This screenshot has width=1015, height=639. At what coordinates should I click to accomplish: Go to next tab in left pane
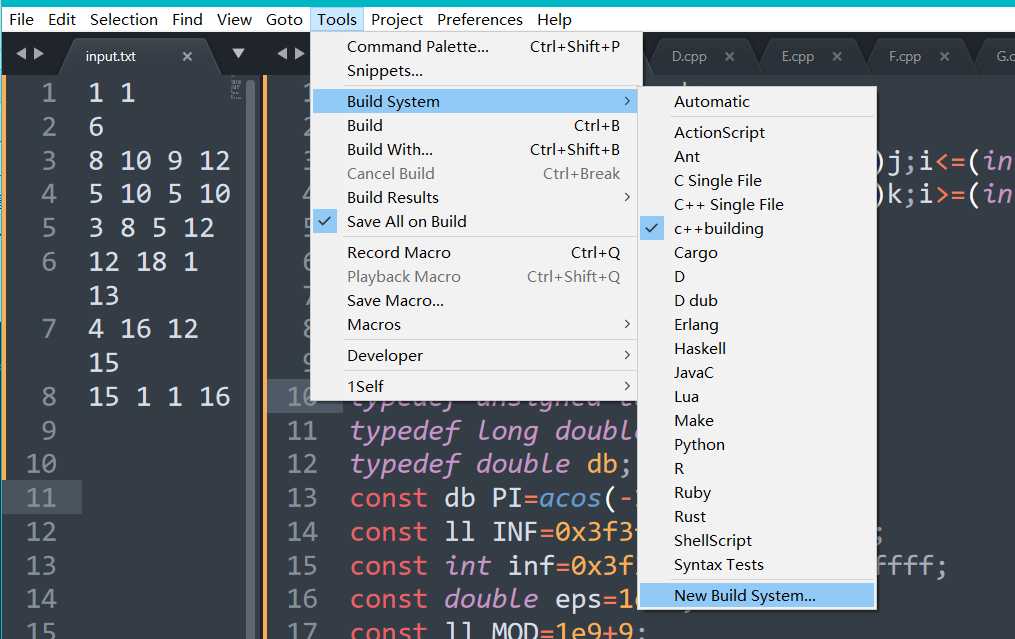coord(39,53)
